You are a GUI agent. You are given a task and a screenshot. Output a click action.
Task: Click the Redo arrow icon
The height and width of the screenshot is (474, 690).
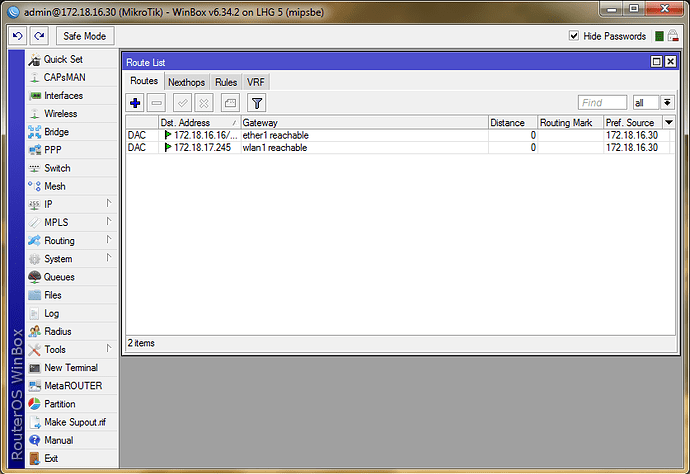(x=38, y=36)
